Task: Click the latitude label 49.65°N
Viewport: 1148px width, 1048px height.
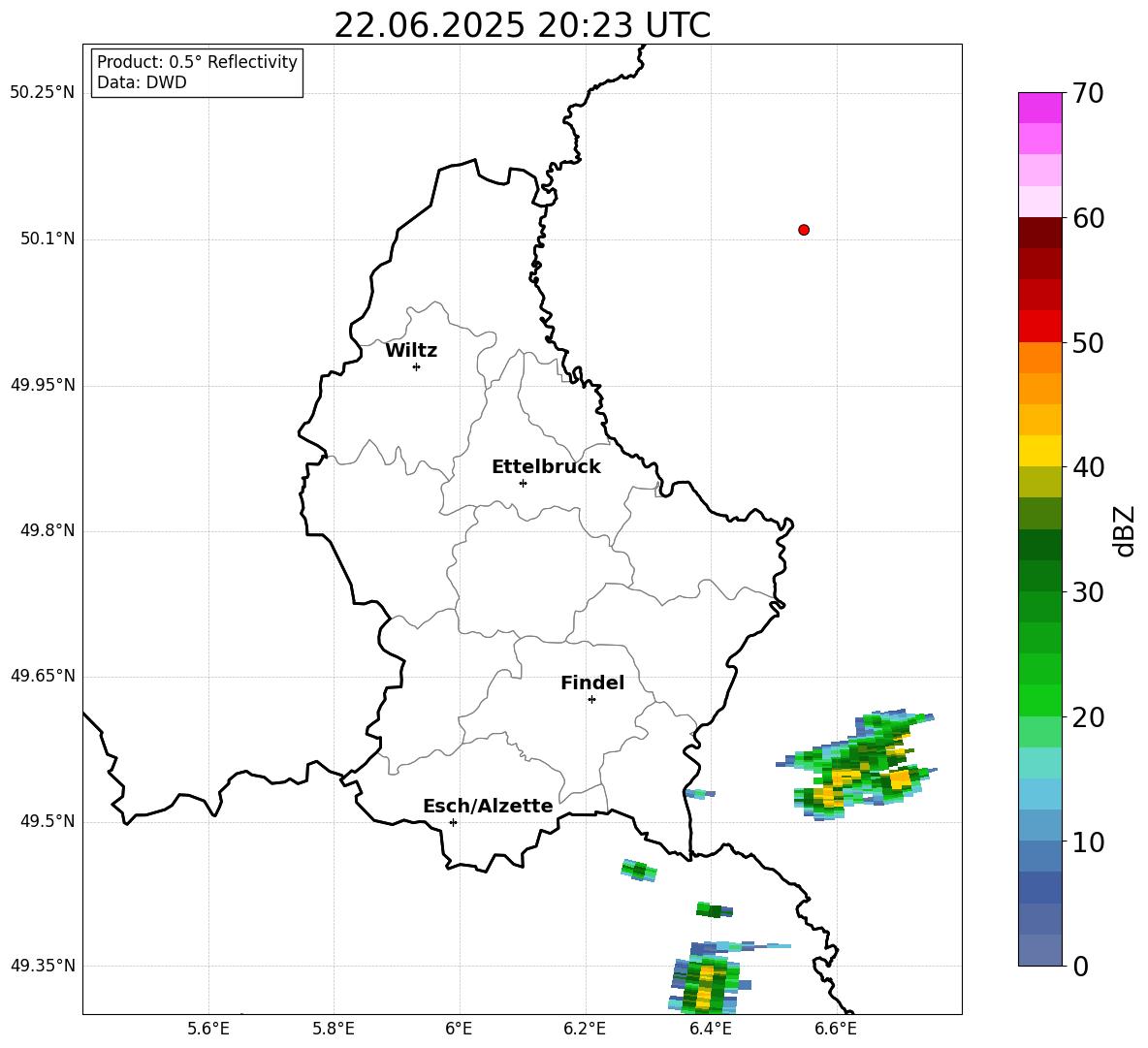Action: (x=42, y=676)
